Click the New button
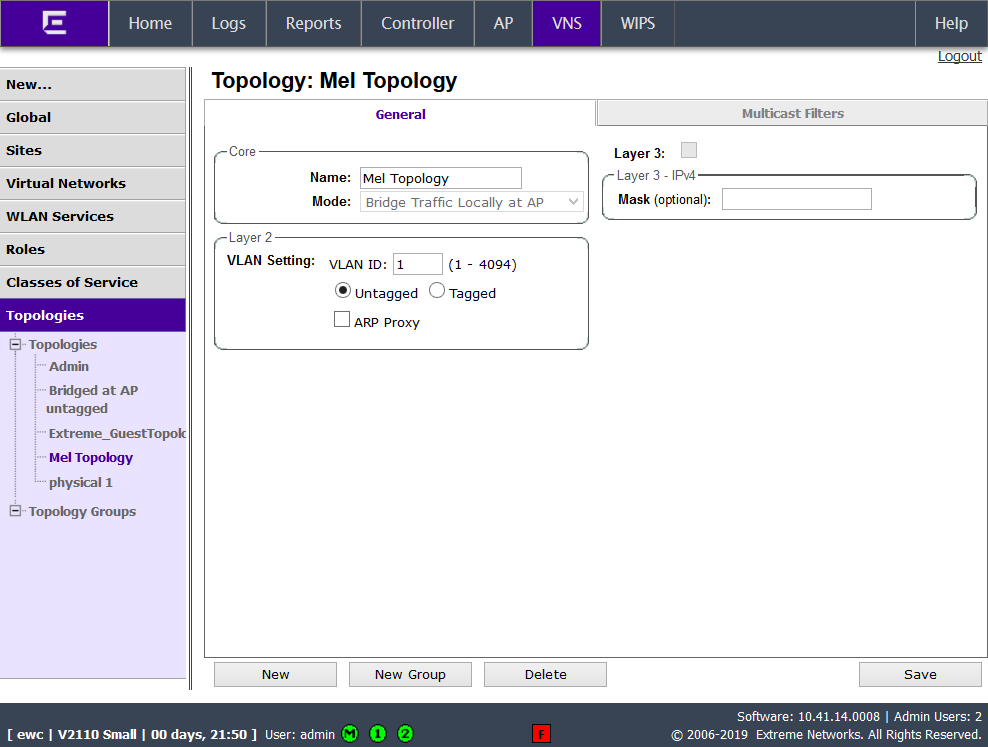The width and height of the screenshot is (988, 747). tap(275, 674)
